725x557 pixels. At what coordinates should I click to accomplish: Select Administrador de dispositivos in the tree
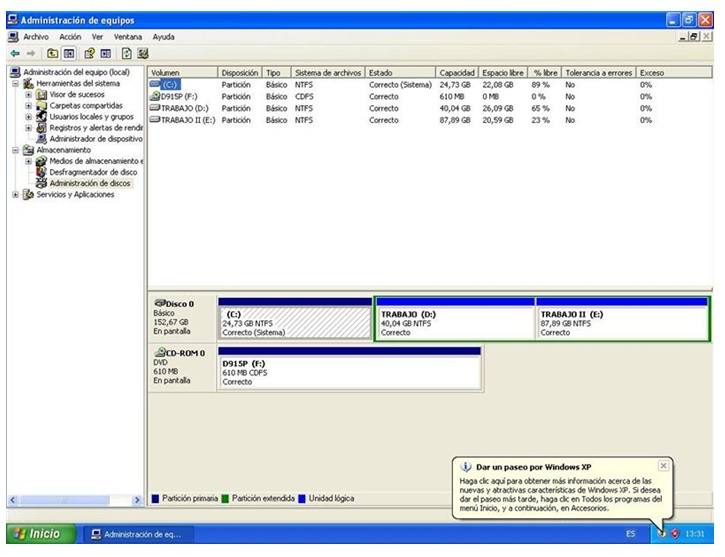96,138
